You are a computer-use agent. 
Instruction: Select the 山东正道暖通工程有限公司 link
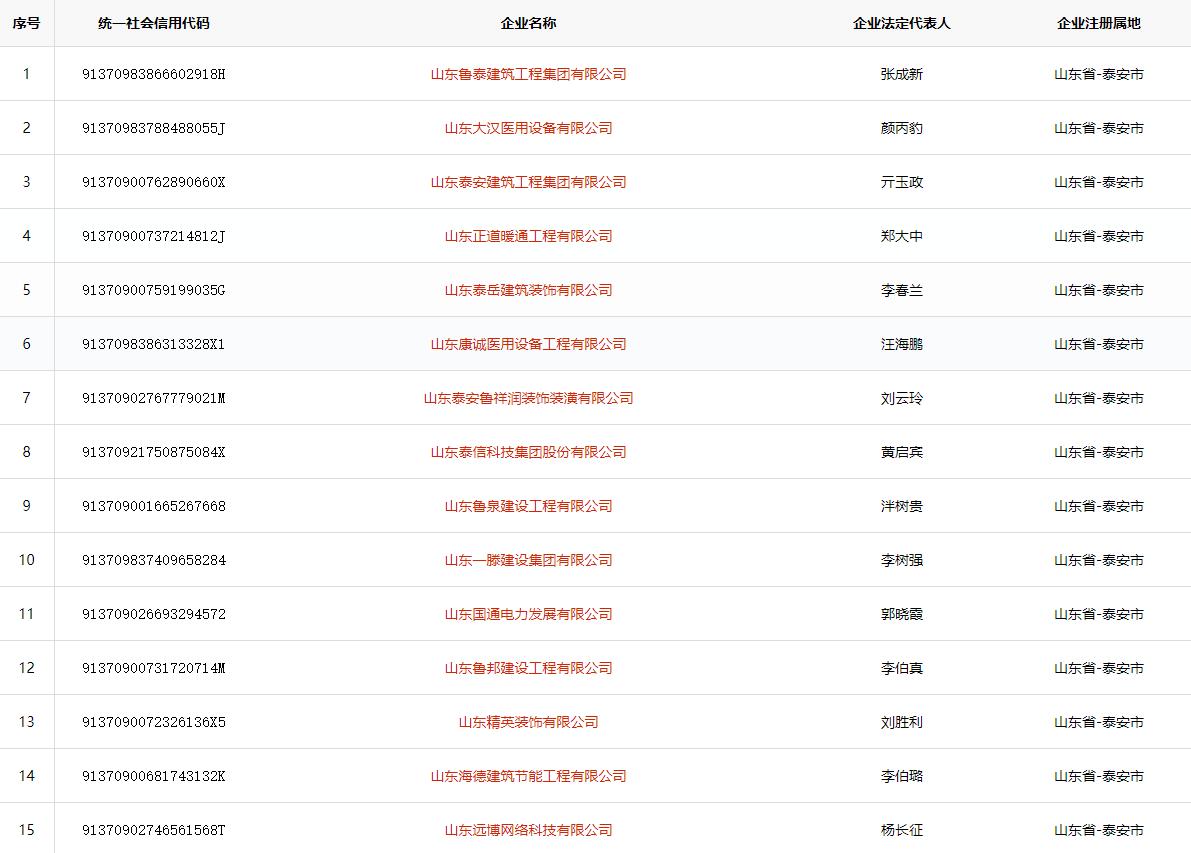pos(528,236)
